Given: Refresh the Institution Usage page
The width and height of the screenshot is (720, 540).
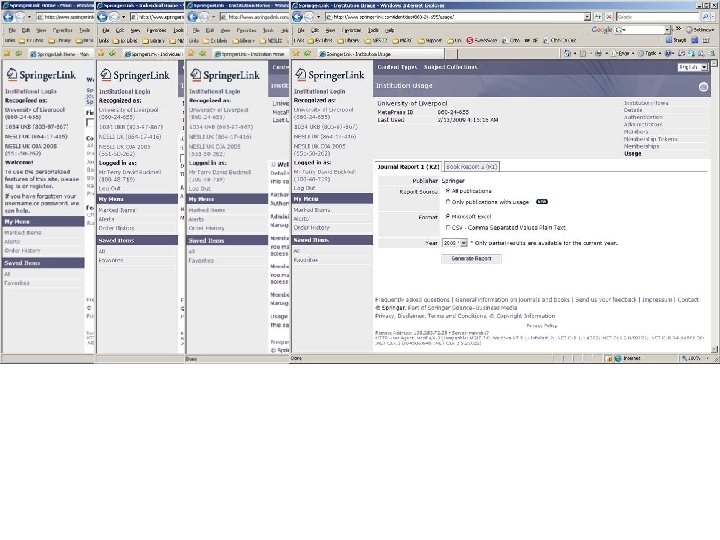Looking at the screenshot, I should point(598,17).
